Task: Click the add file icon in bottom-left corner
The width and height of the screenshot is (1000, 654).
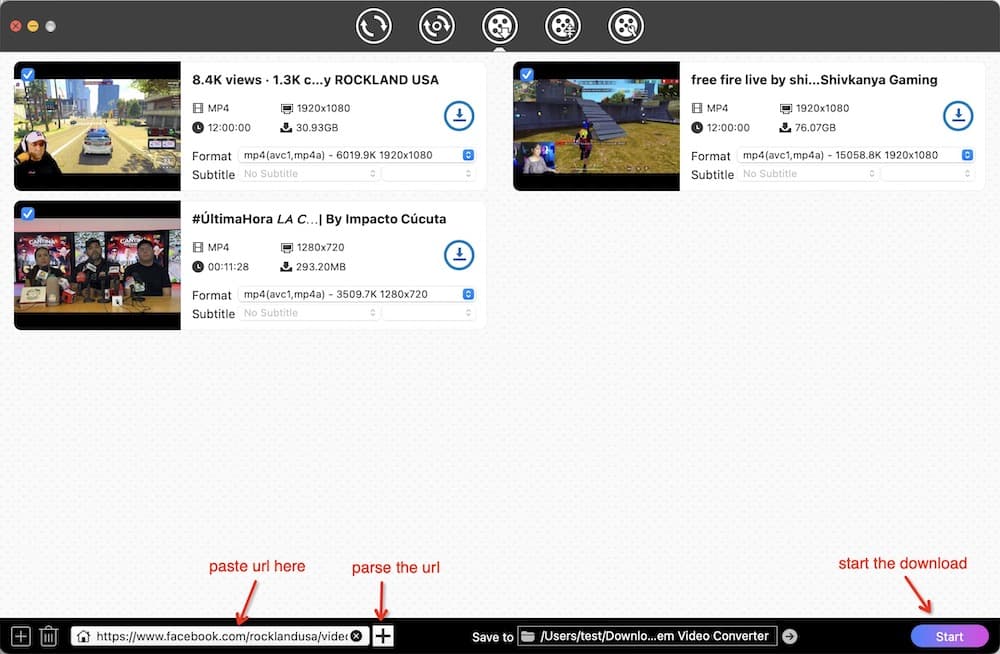Action: 20,636
